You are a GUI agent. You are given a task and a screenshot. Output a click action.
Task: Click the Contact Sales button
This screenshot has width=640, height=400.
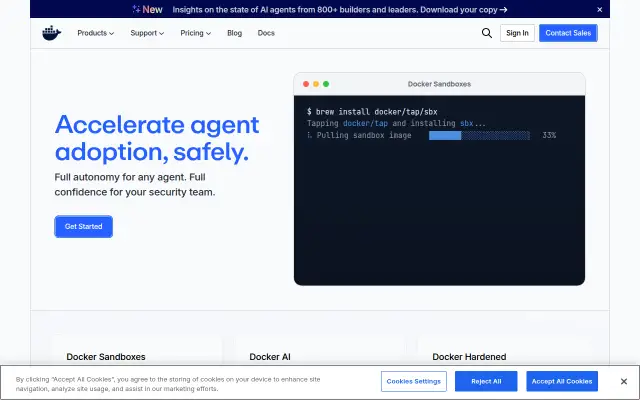click(568, 33)
